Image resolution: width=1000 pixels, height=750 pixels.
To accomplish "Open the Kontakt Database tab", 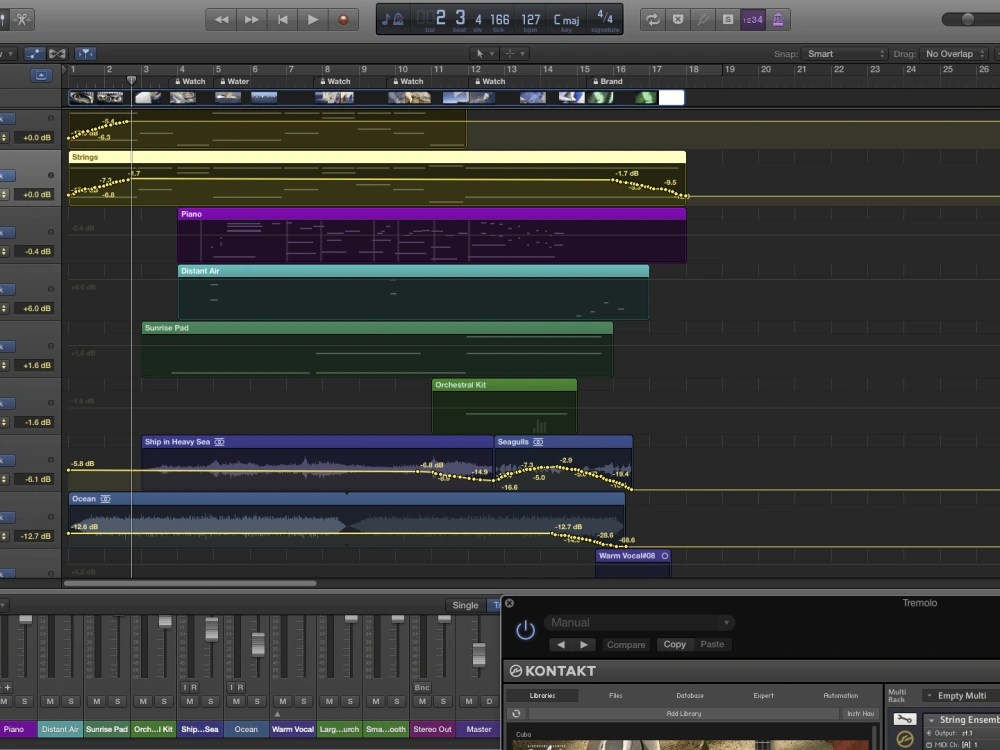I will 689,696.
